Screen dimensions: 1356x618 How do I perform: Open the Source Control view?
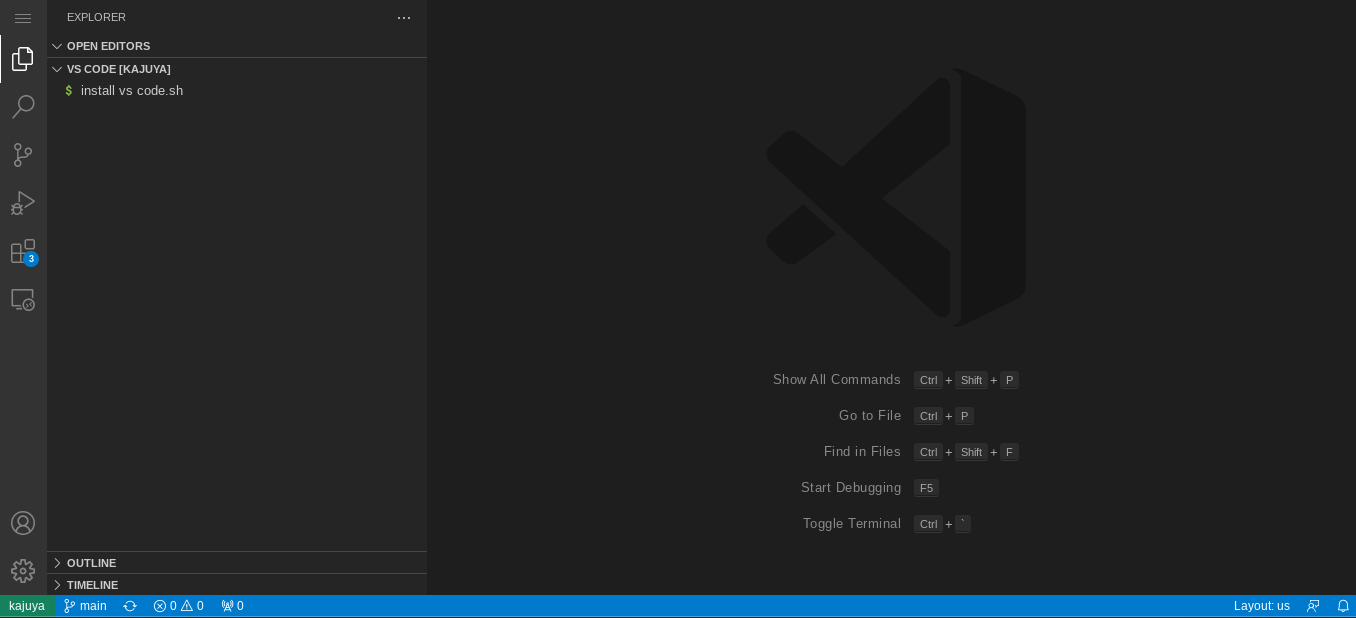tap(23, 155)
